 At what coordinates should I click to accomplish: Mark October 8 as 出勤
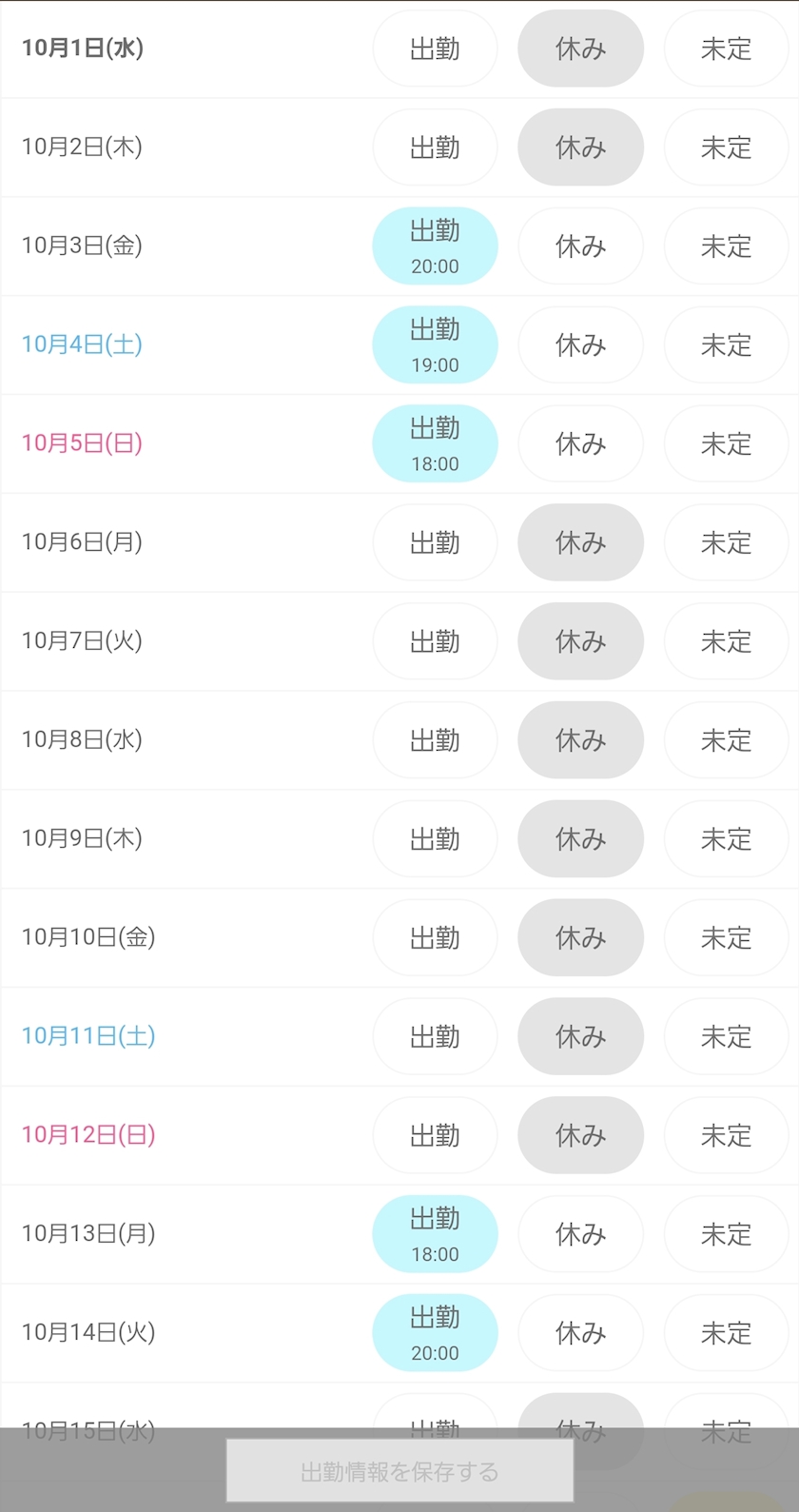click(x=435, y=740)
